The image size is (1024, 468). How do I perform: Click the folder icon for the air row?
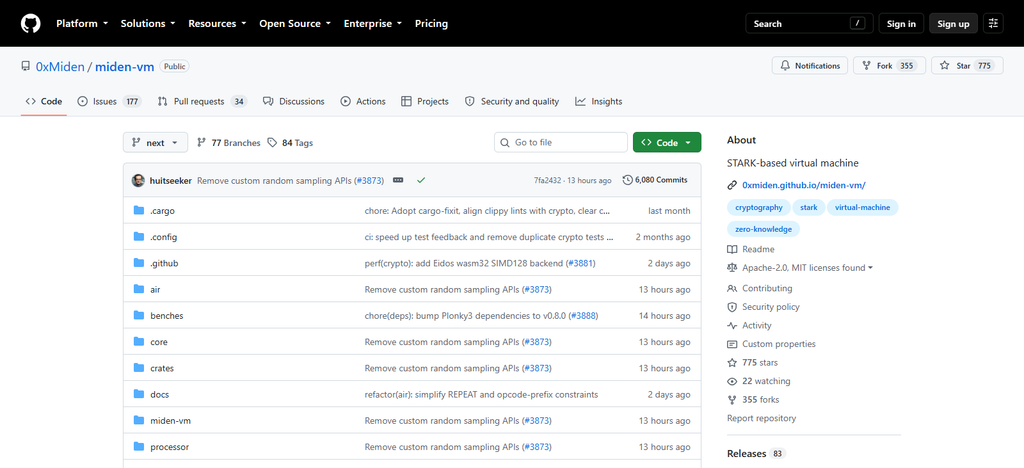pos(138,289)
